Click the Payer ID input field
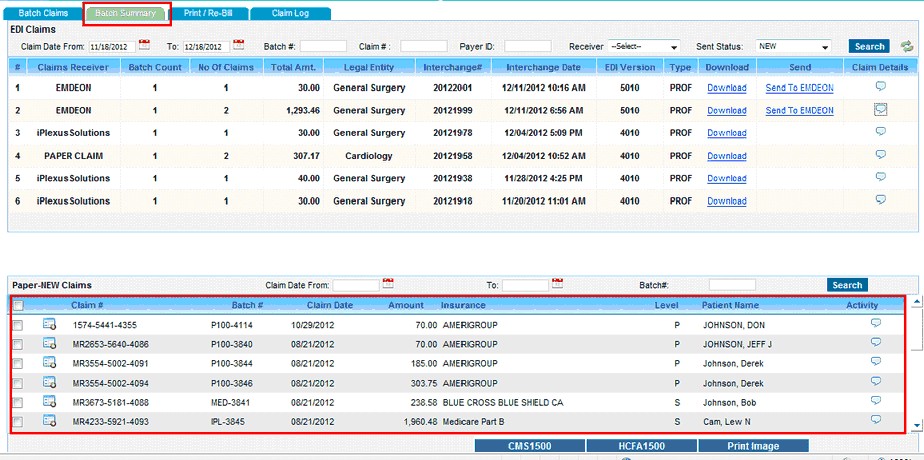Viewport: 924px width, 460px height. coord(527,46)
